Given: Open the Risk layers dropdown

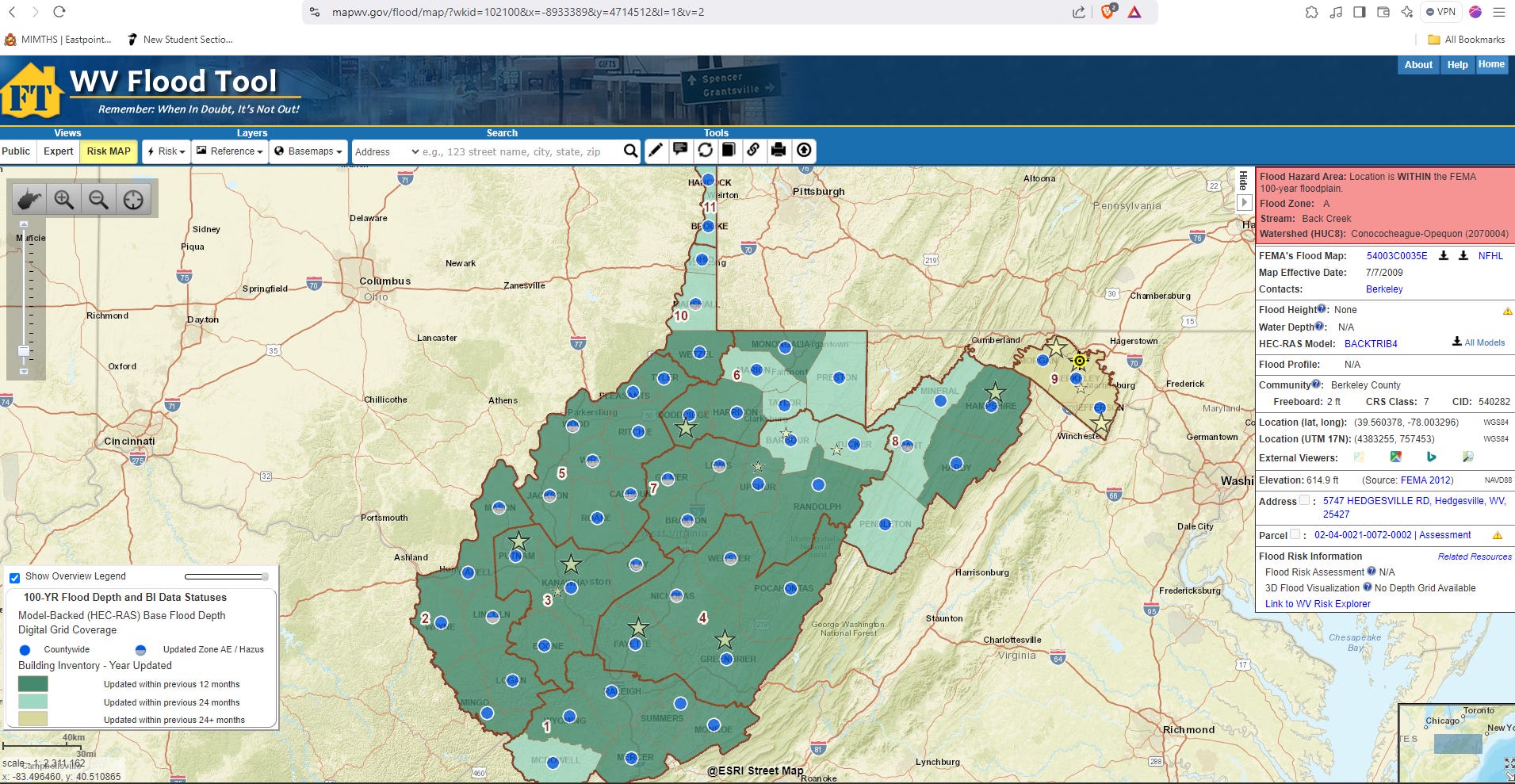Looking at the screenshot, I should pyautogui.click(x=166, y=151).
